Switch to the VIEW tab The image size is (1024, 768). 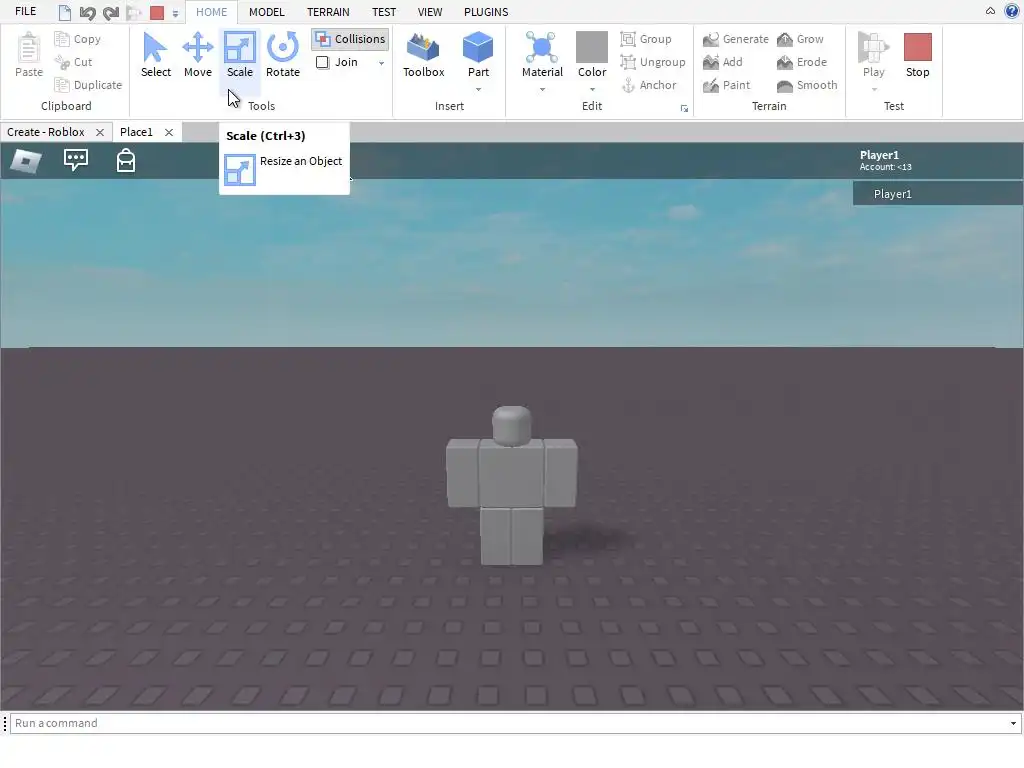coord(430,12)
